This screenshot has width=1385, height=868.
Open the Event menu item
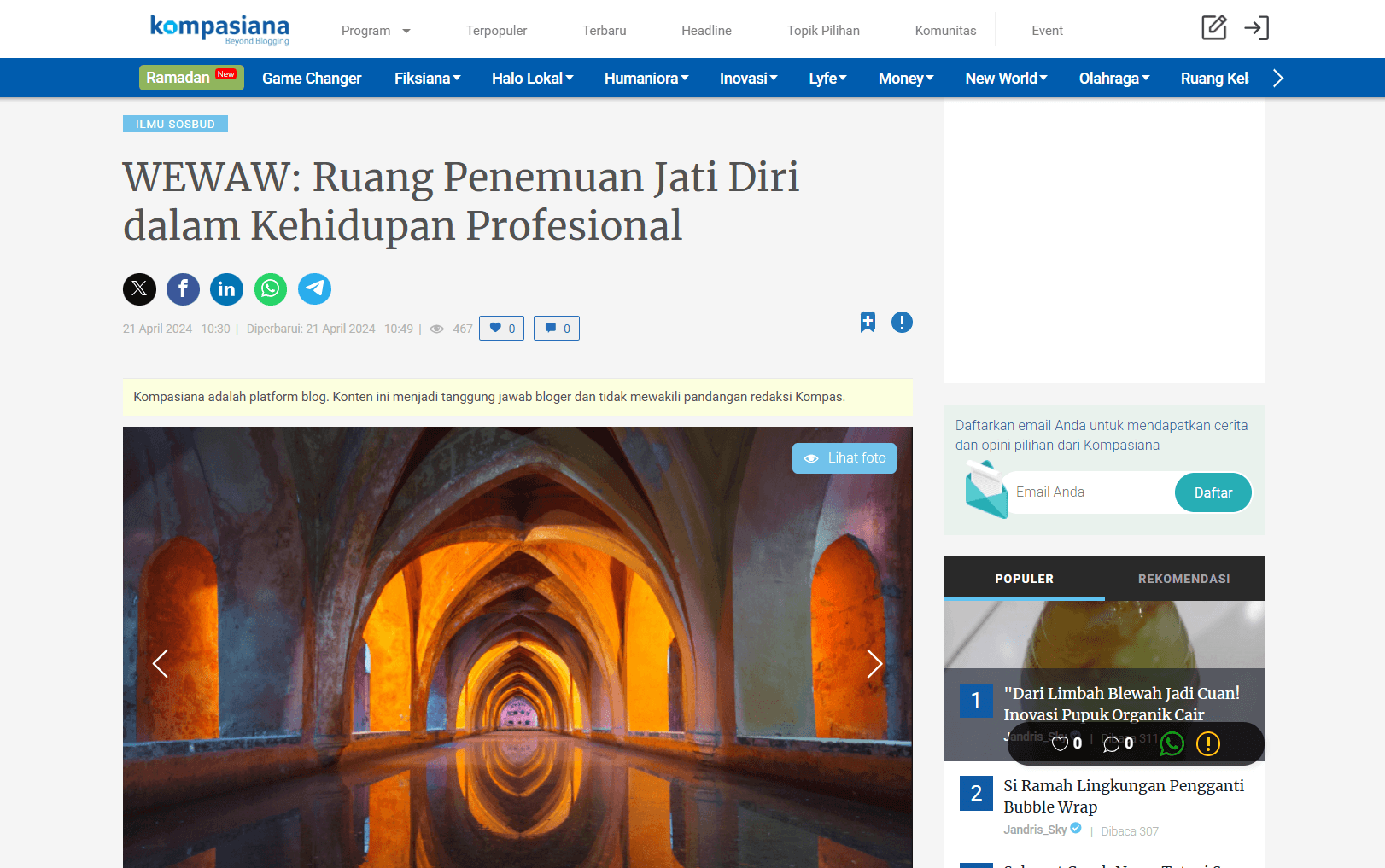click(x=1047, y=31)
